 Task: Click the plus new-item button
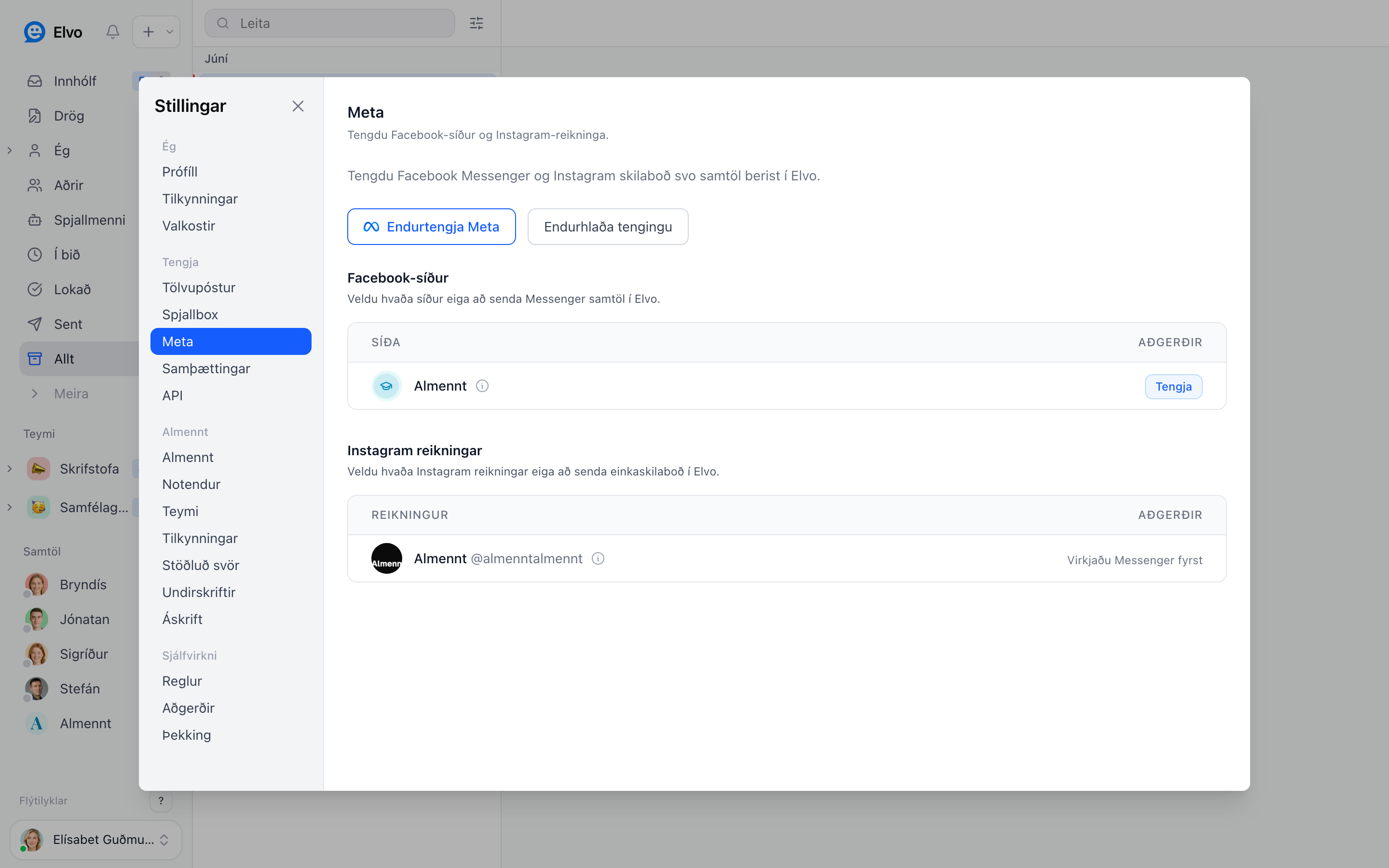coord(148,31)
